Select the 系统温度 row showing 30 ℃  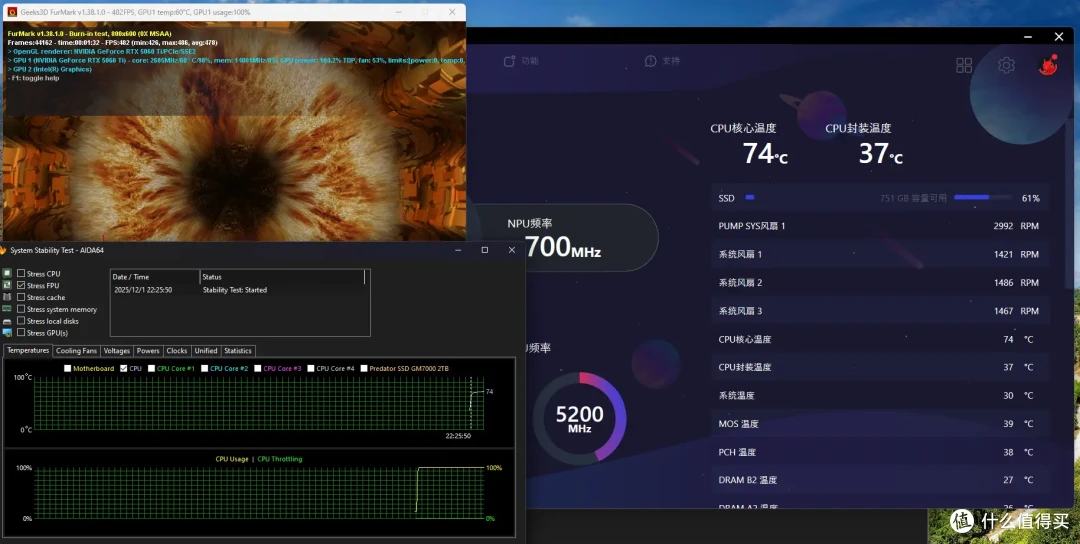point(880,395)
